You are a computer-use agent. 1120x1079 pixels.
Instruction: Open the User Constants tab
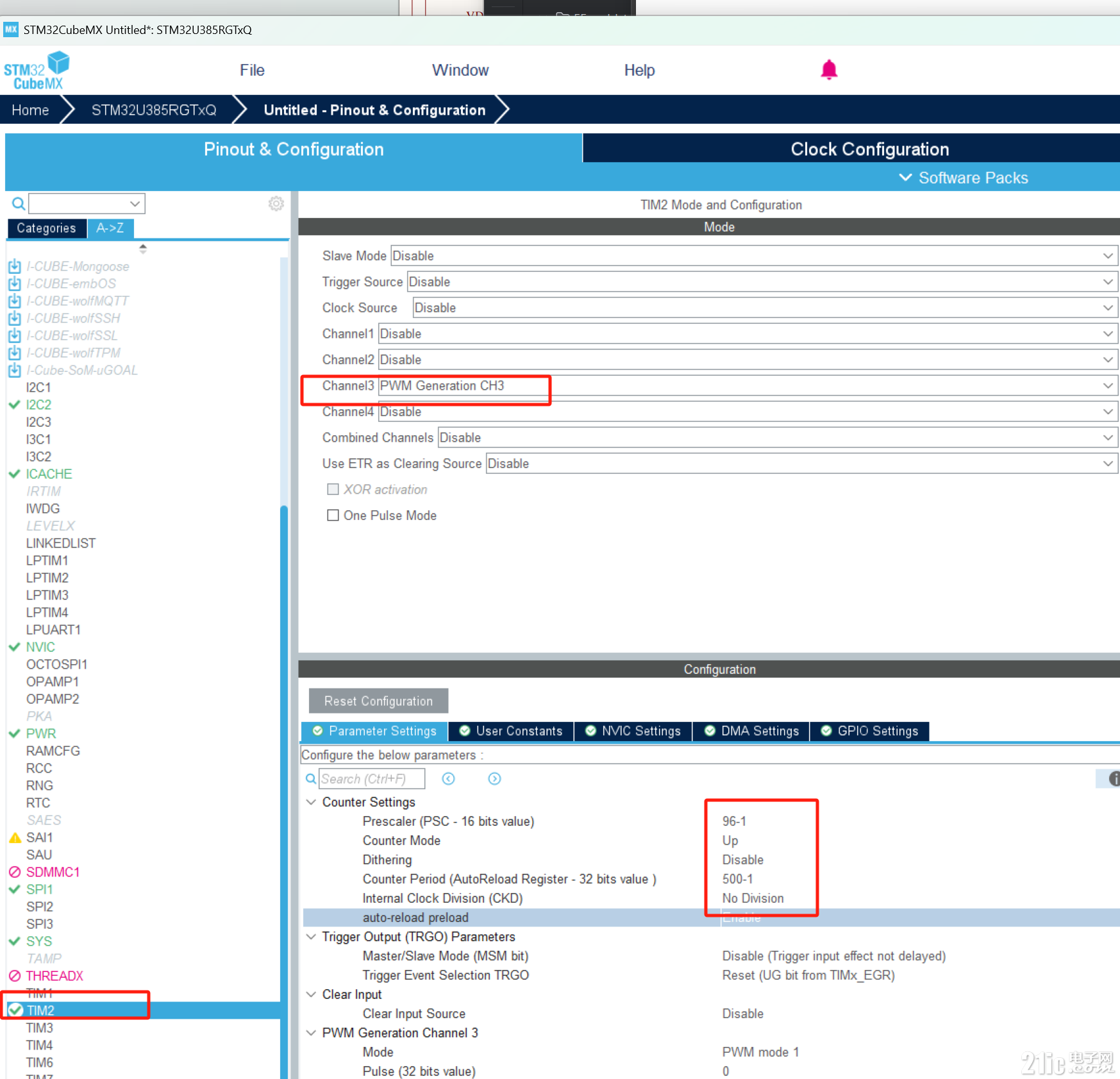click(511, 731)
